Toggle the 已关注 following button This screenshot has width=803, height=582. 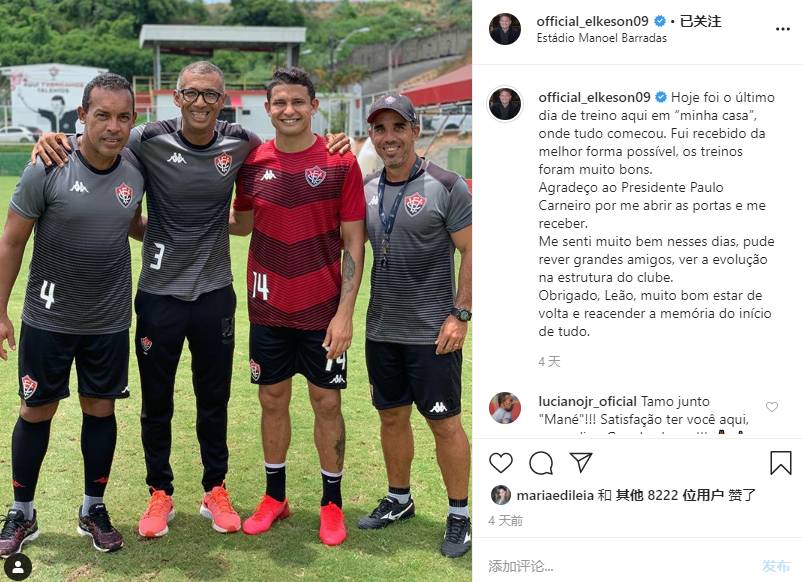click(x=700, y=21)
